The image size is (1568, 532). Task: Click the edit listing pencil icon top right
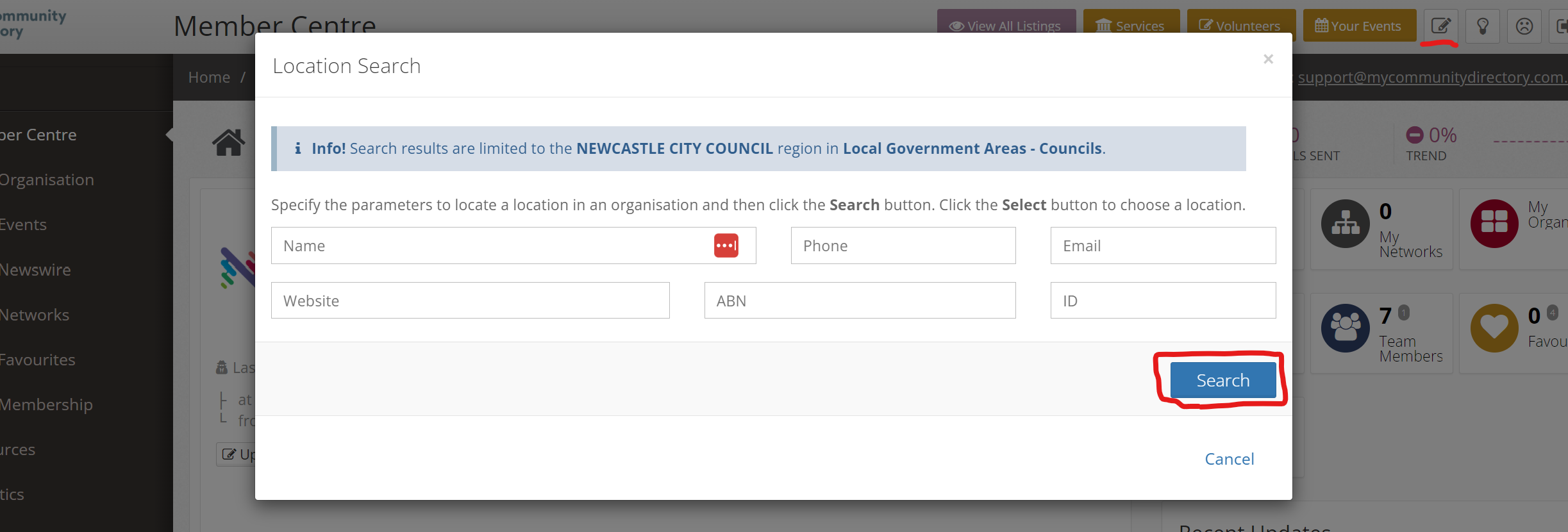pos(1440,26)
